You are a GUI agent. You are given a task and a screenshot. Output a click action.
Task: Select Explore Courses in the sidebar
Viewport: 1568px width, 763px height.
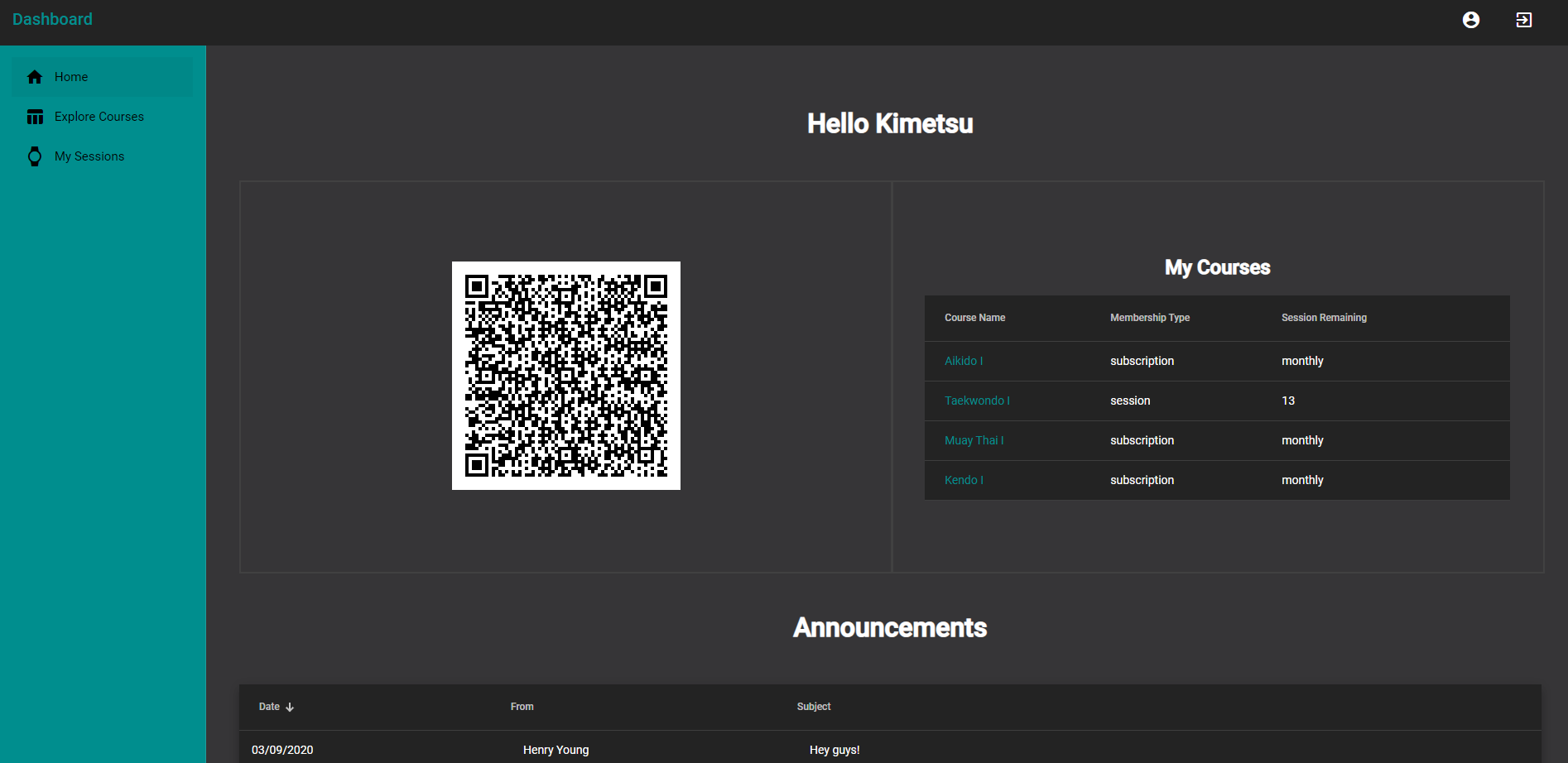pyautogui.click(x=99, y=117)
